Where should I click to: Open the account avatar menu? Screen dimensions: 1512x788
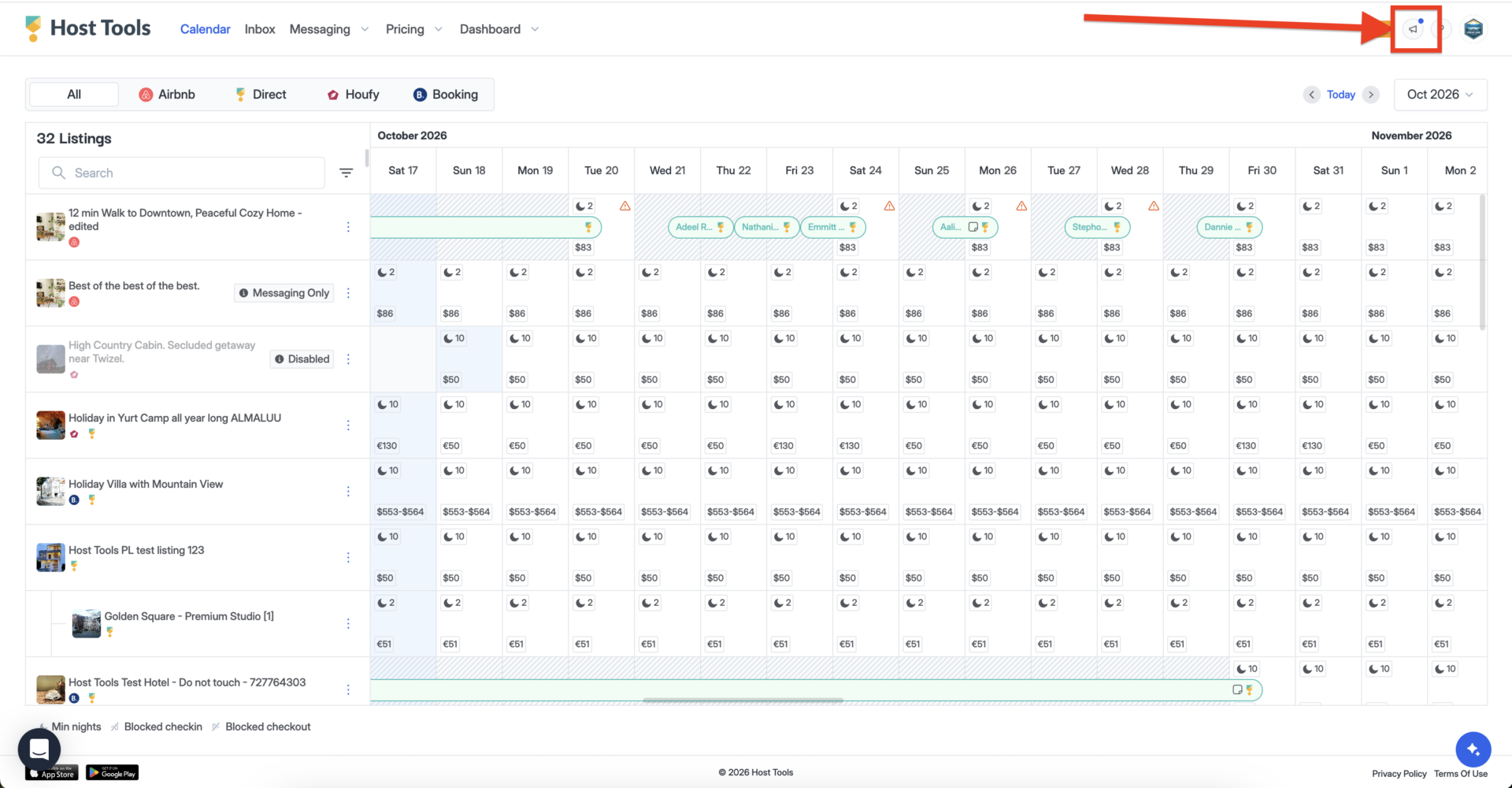pos(1473,29)
